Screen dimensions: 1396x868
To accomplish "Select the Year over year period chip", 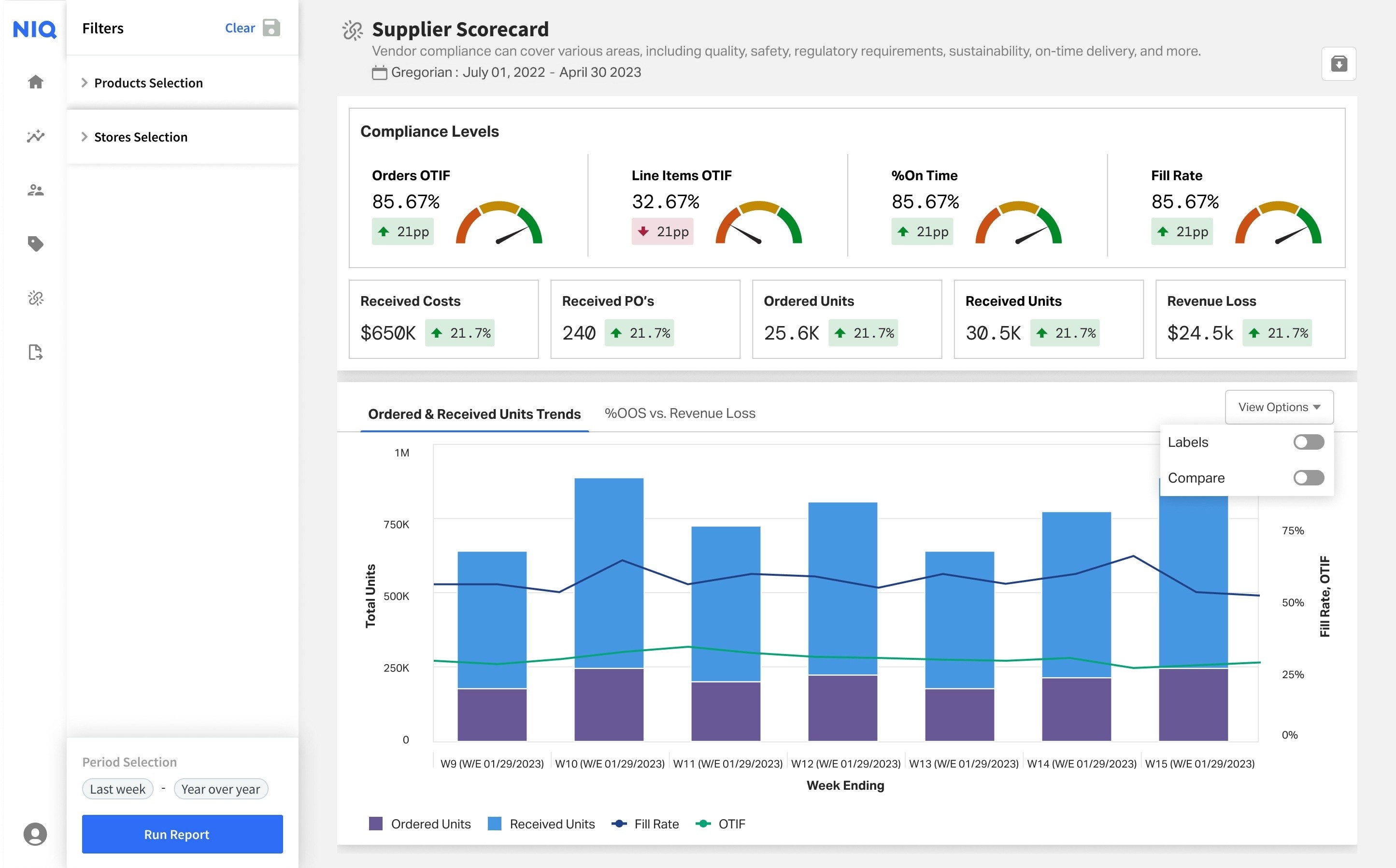I will pos(220,789).
